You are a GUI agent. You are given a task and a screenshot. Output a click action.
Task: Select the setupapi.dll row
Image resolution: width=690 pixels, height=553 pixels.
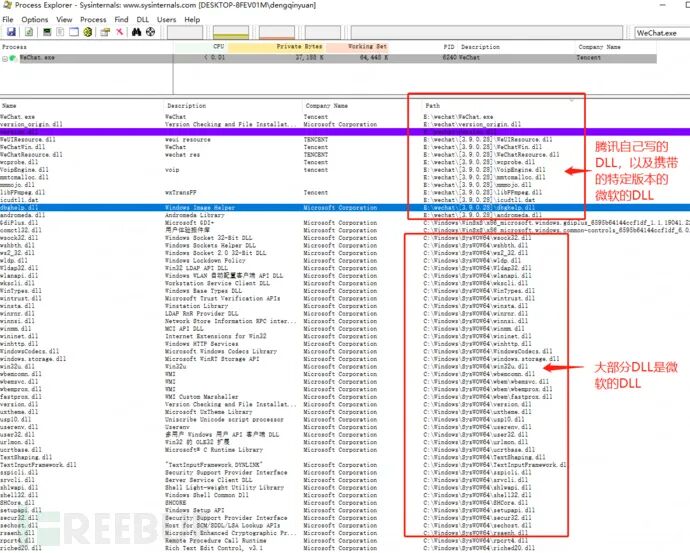click(345, 510)
